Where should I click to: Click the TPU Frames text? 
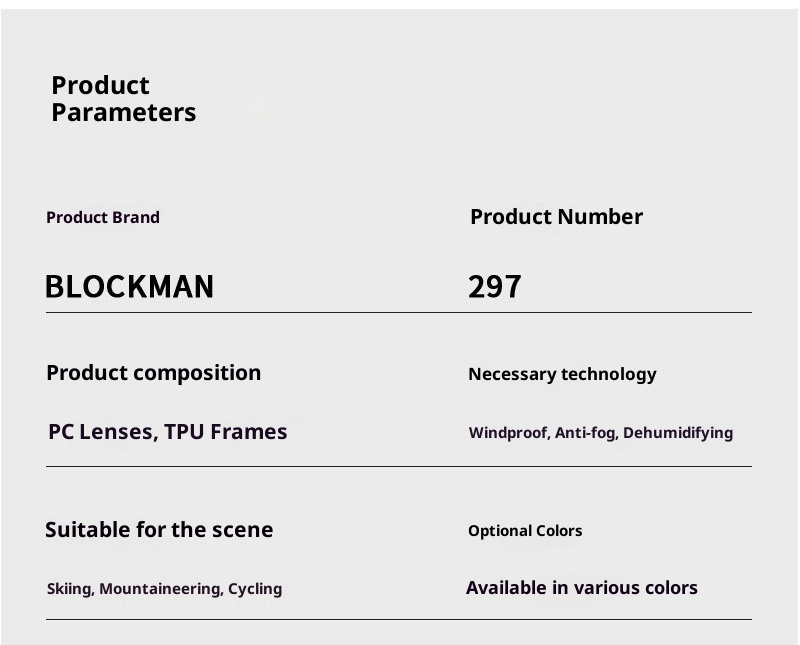coord(226,432)
